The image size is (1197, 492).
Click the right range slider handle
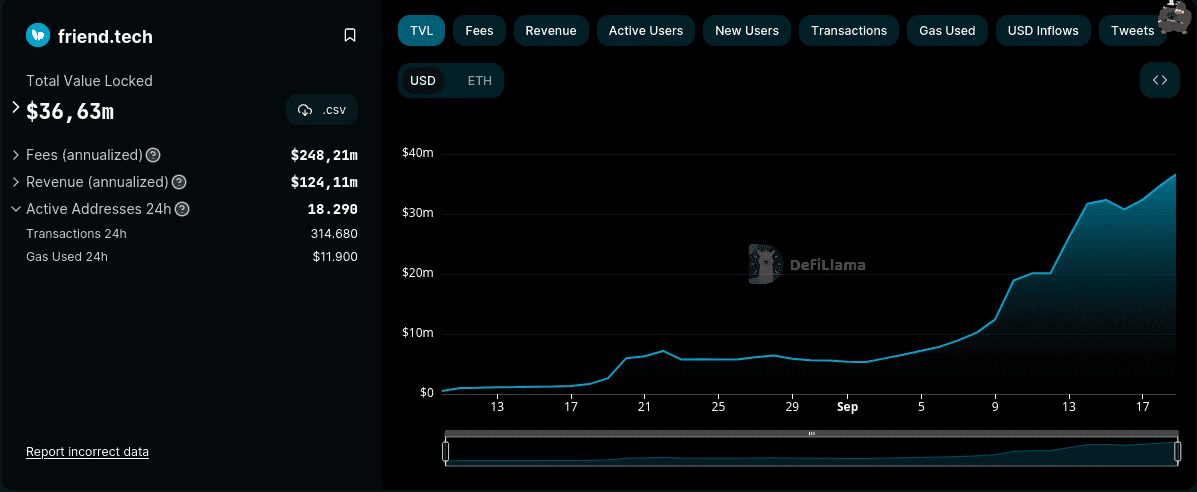[1178, 452]
